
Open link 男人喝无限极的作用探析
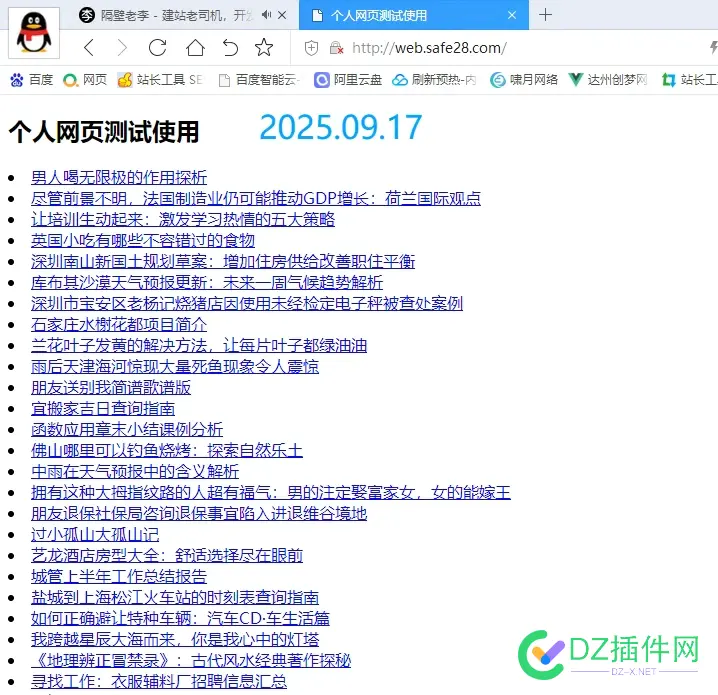click(119, 178)
